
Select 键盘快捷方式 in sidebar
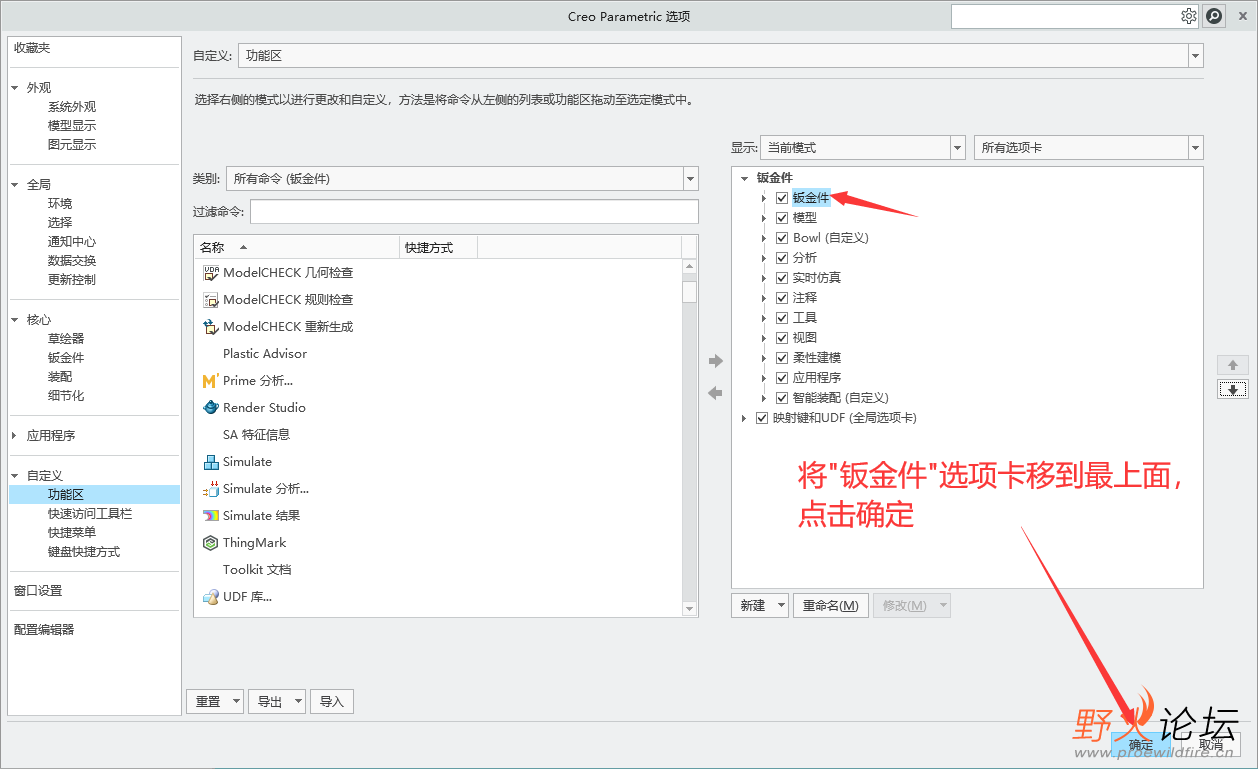click(84, 552)
